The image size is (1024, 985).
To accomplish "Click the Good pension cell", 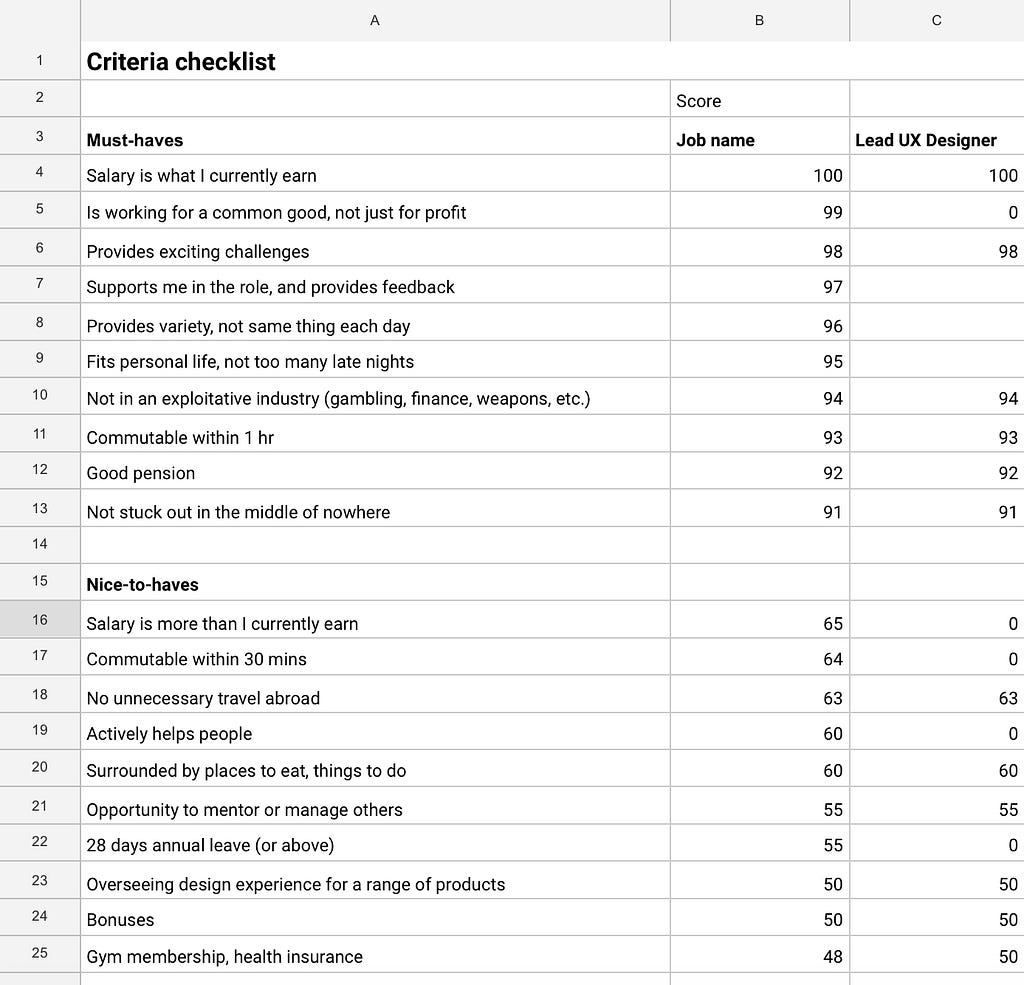I will click(x=375, y=471).
